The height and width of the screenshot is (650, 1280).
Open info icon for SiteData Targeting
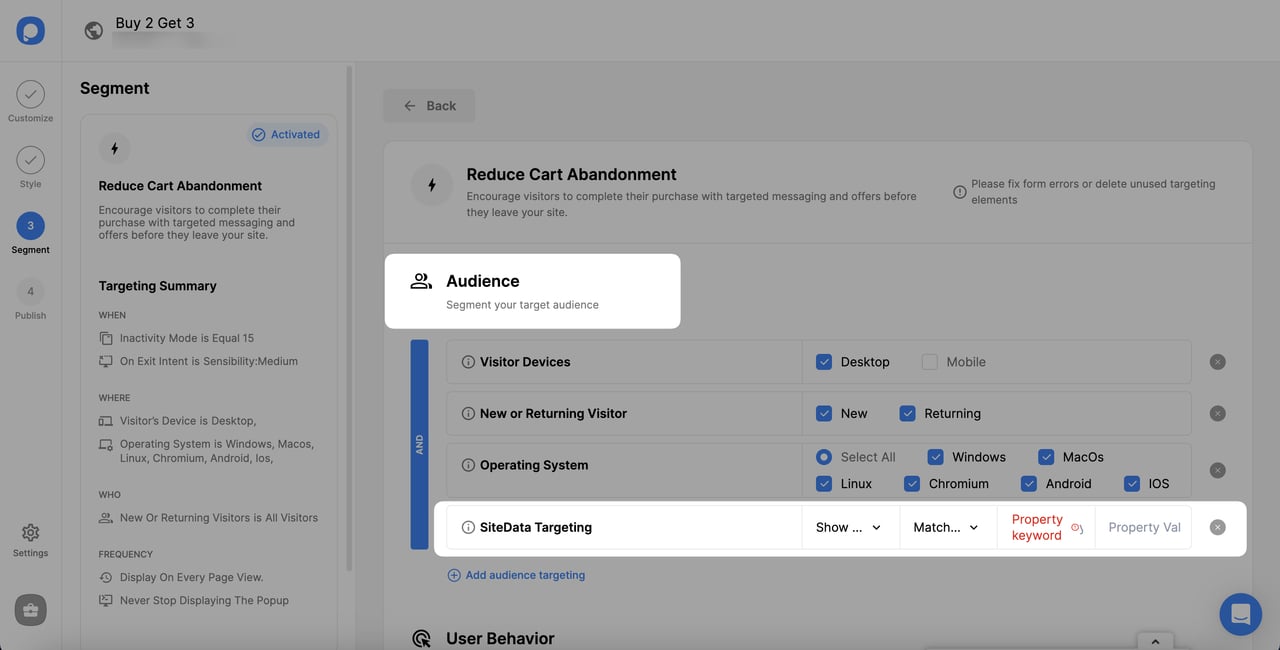tap(468, 527)
